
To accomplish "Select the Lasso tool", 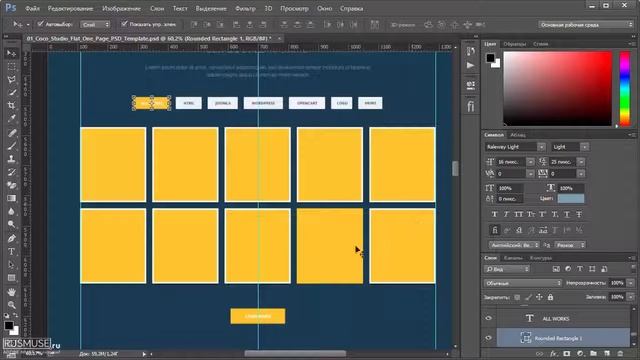I will pyautogui.click(x=11, y=80).
